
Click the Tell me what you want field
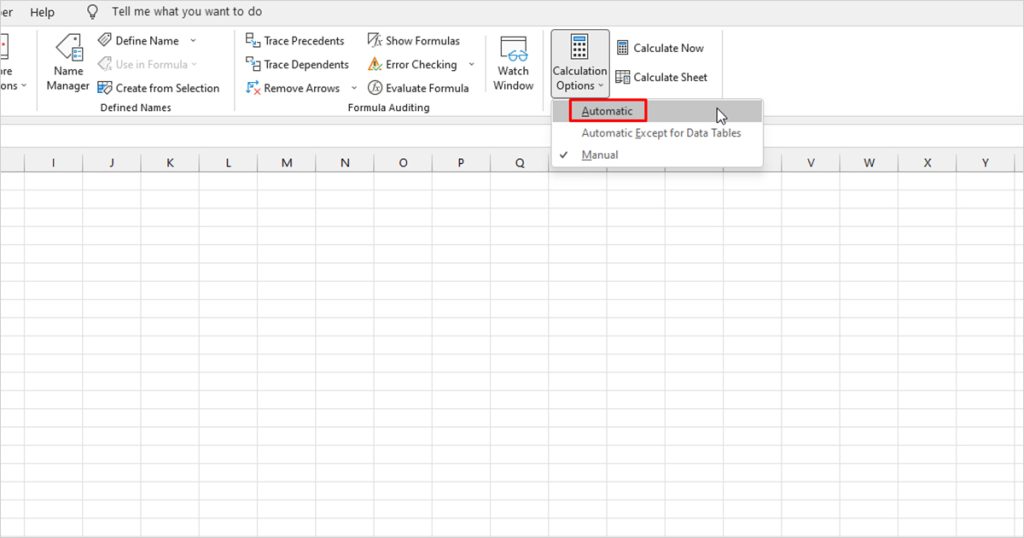pyautogui.click(x=187, y=12)
